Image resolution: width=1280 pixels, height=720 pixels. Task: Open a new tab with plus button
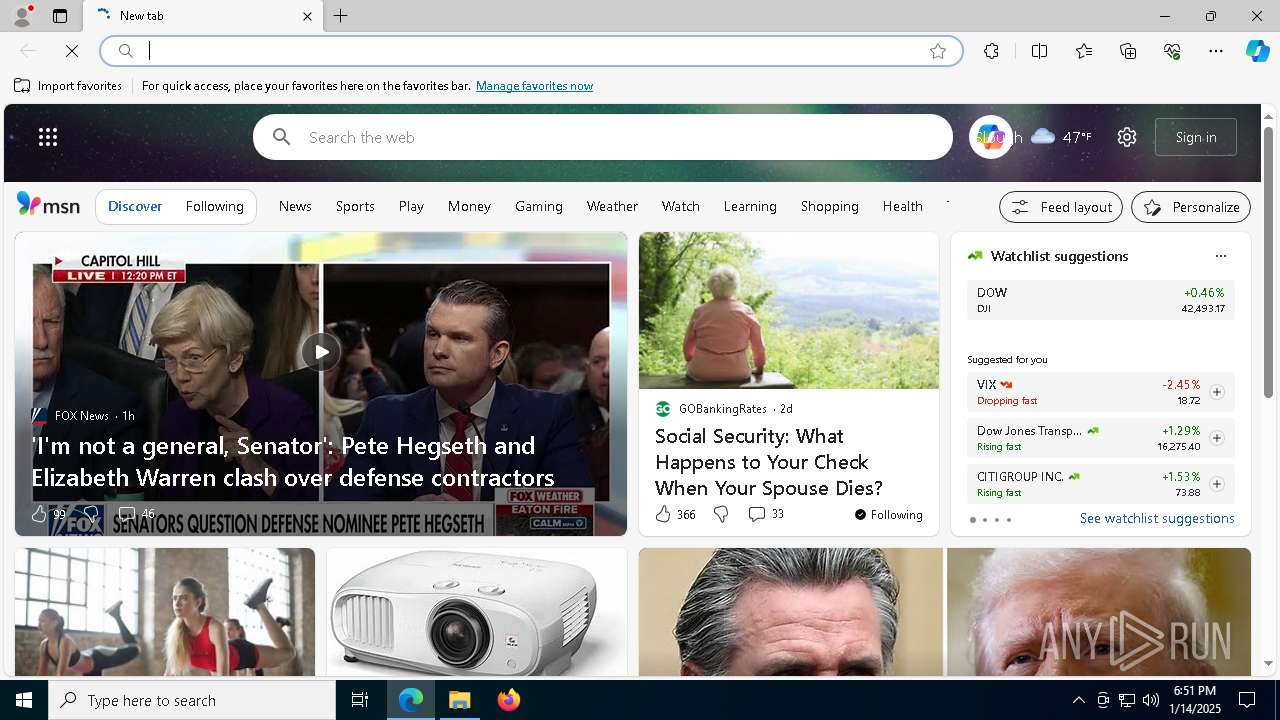tap(341, 16)
